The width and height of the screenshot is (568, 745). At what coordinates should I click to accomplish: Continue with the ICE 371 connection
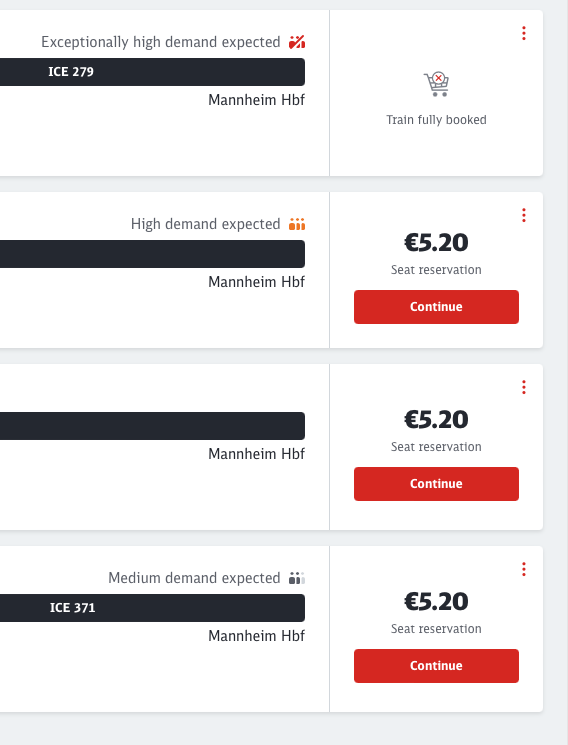click(x=436, y=666)
